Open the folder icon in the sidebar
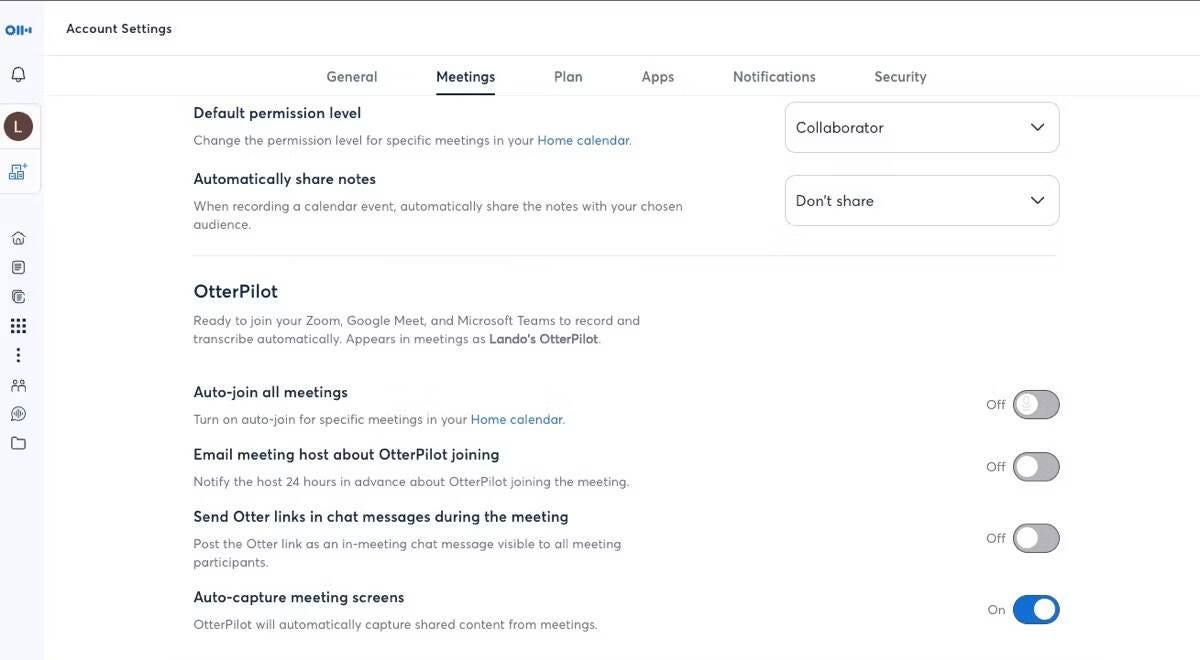Screen dimensions: 1200x660 click(18, 443)
